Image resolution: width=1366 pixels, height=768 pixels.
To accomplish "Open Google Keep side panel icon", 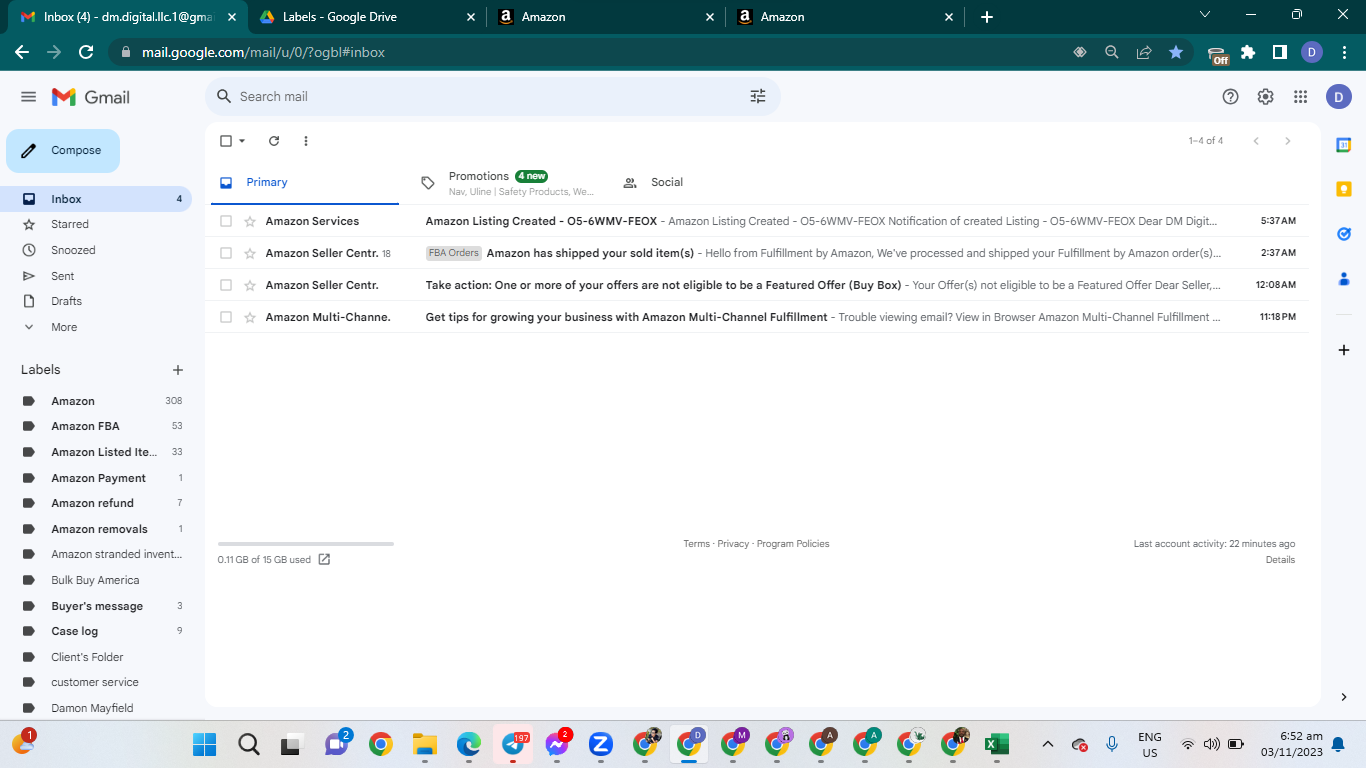I will (x=1344, y=189).
